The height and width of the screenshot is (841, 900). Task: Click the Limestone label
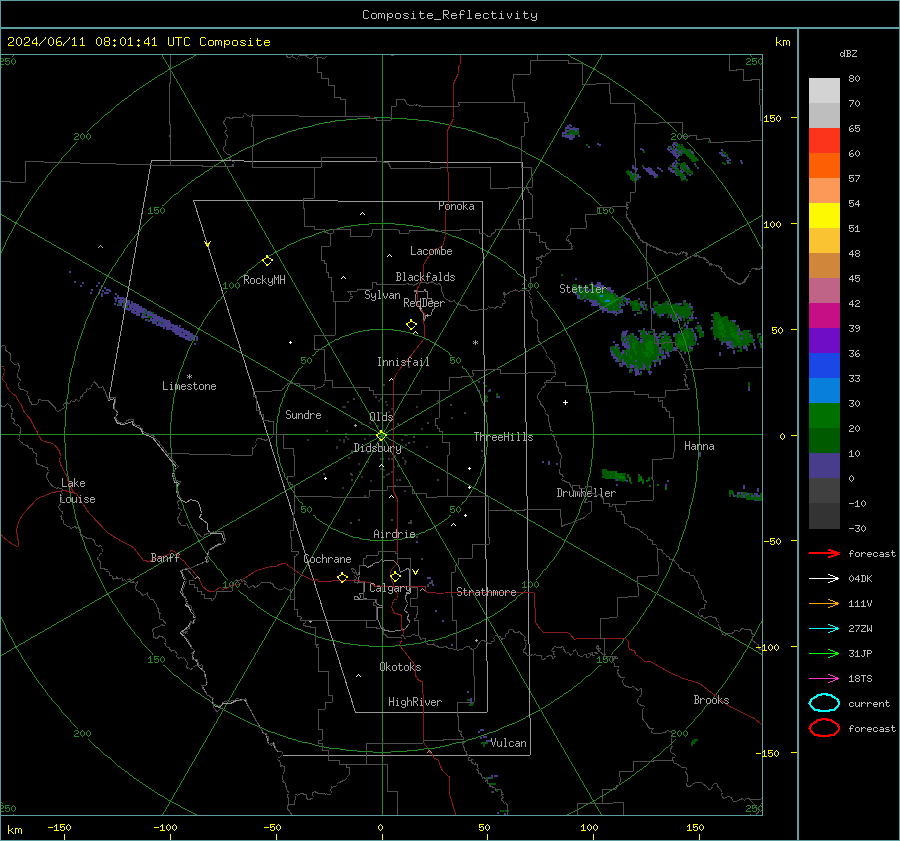coord(189,386)
